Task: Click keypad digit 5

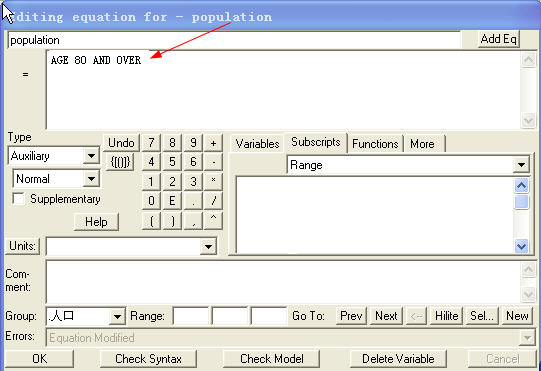Action: [x=172, y=162]
